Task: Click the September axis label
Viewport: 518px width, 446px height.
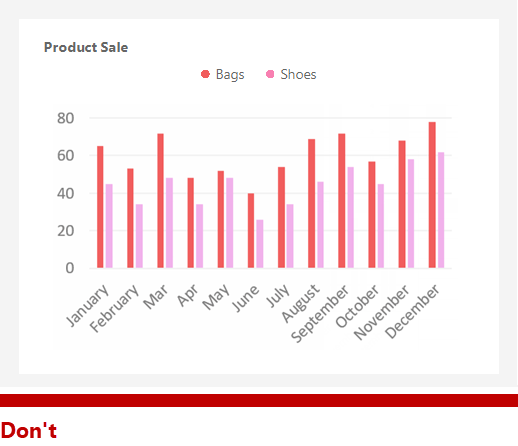Action: click(320, 313)
